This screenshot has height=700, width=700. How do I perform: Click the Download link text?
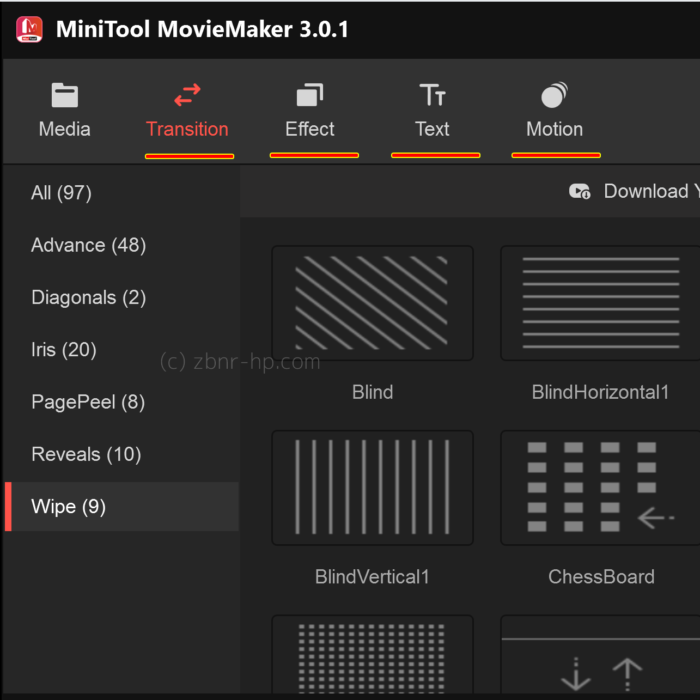[x=651, y=191]
